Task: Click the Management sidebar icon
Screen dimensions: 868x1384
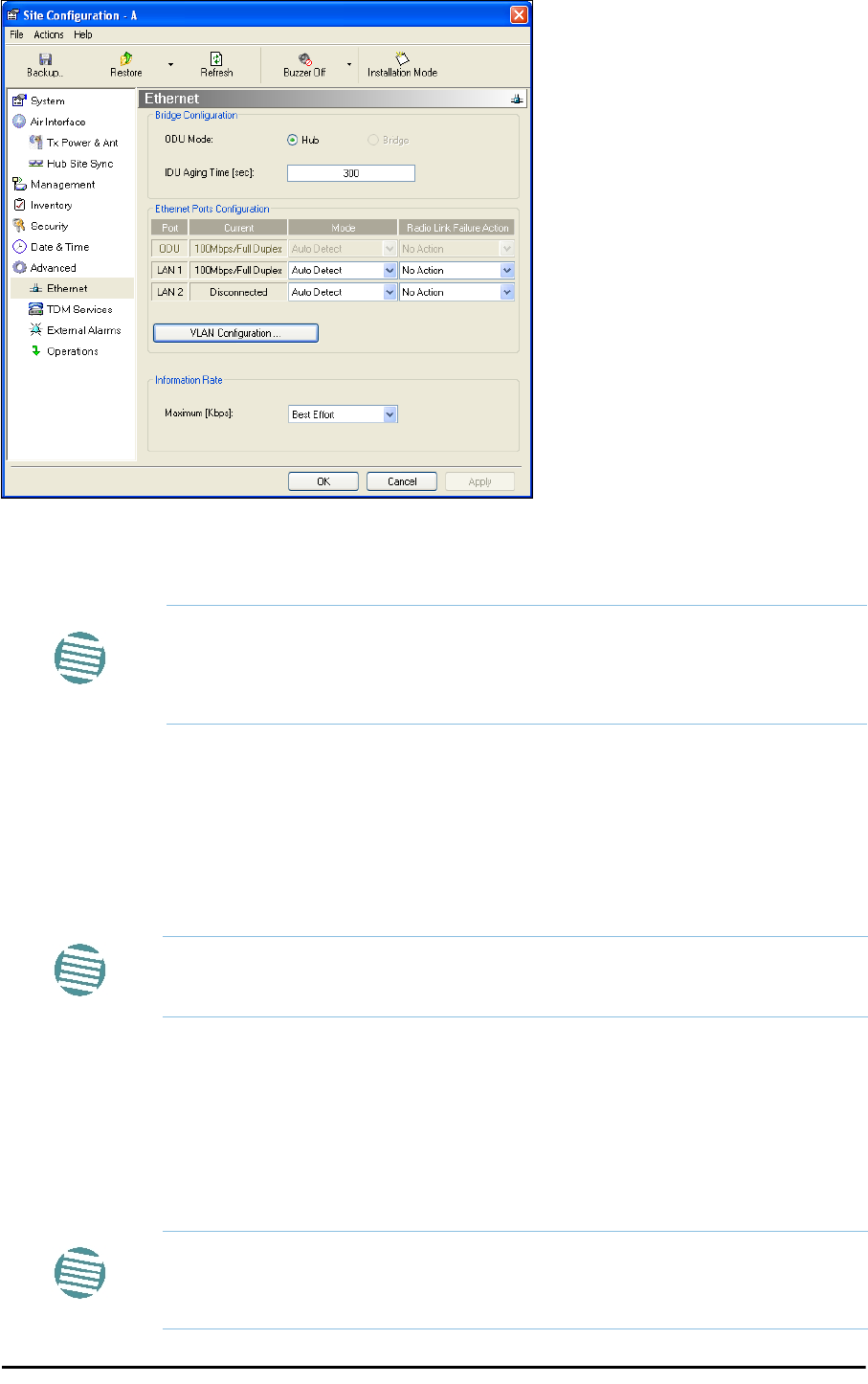Action: [18, 185]
